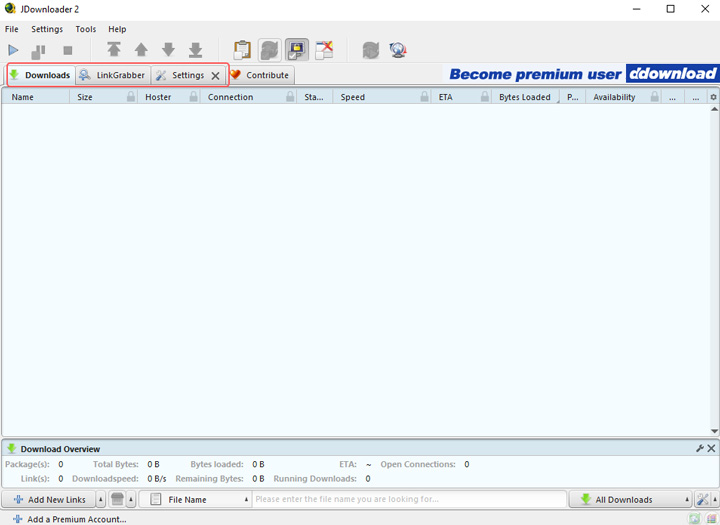Move selection up arrow icon
The image size is (720, 525).
pyautogui.click(x=141, y=50)
